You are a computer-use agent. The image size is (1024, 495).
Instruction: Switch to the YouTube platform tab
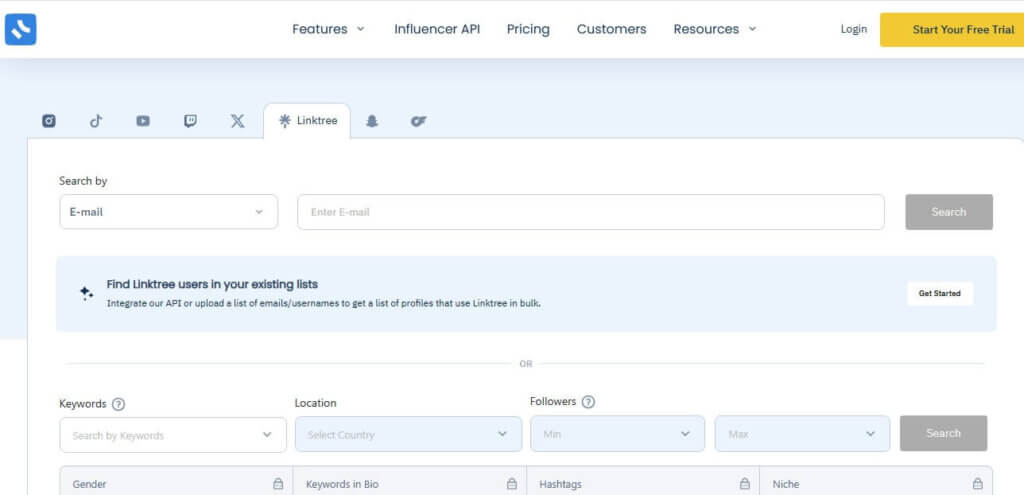[x=143, y=121]
